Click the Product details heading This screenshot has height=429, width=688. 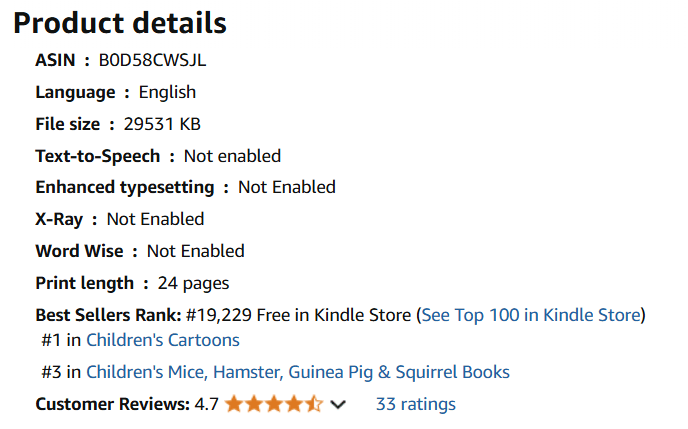point(120,23)
